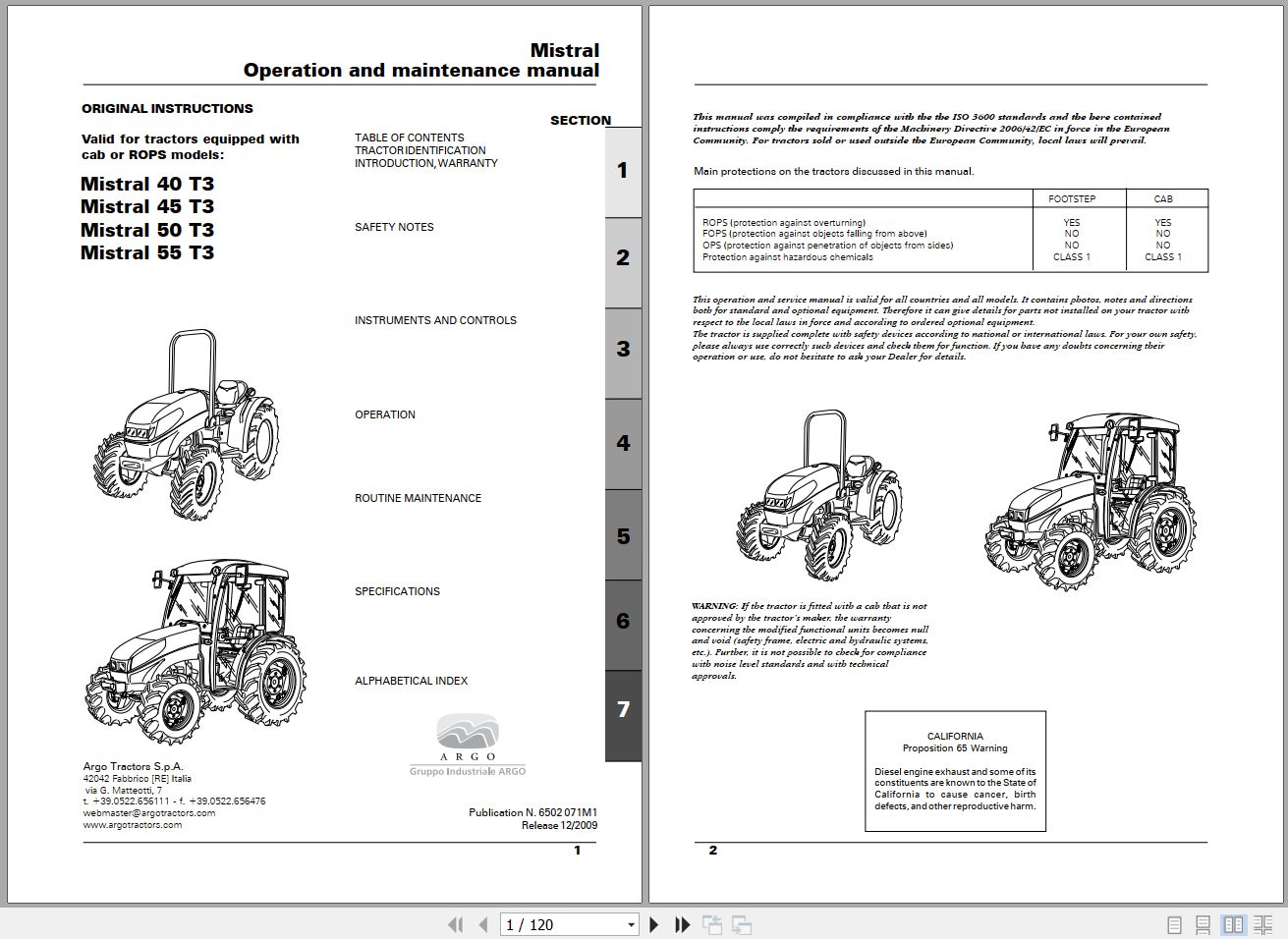Click the SAFETY NOTES contents entry
The height and width of the screenshot is (939, 1288).
tap(394, 227)
